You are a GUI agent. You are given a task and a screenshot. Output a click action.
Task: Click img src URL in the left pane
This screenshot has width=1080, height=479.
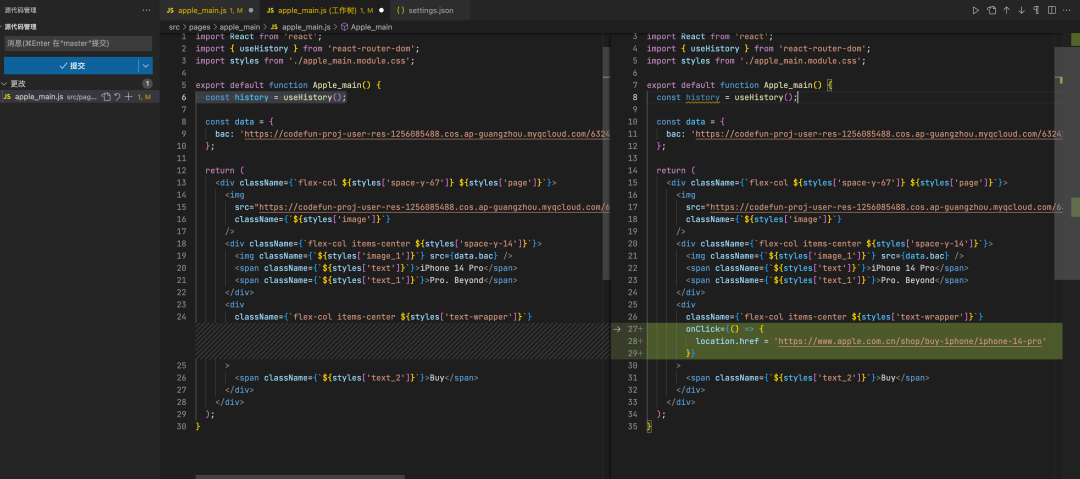point(434,207)
